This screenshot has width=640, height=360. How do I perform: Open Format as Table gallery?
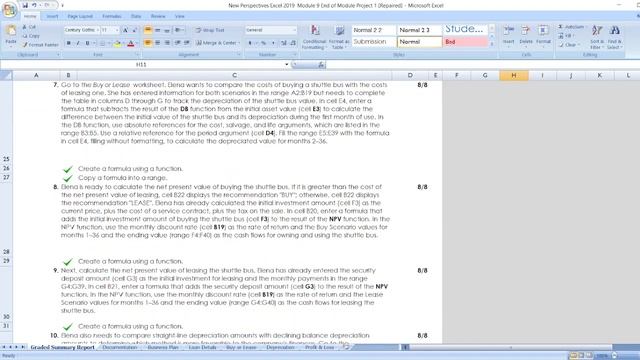(339, 37)
